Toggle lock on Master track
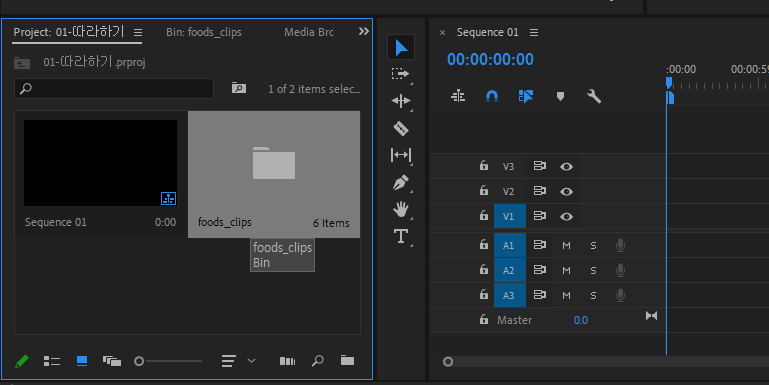The height and width of the screenshot is (385, 769). (484, 320)
